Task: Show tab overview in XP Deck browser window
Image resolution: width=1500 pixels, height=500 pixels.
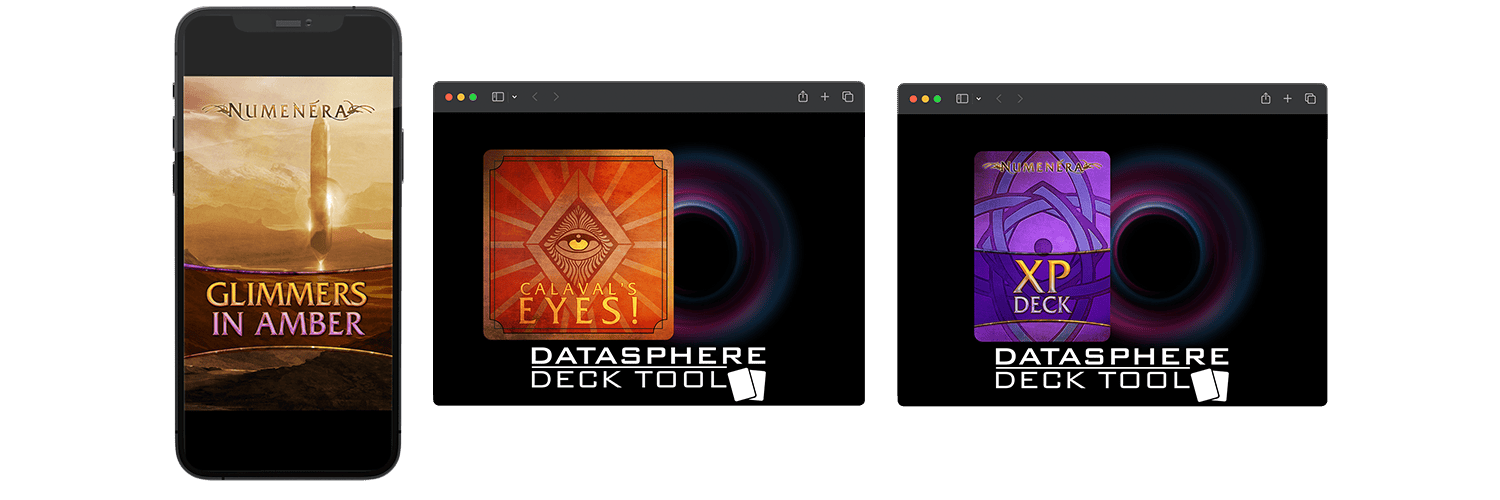Action: click(x=1310, y=98)
